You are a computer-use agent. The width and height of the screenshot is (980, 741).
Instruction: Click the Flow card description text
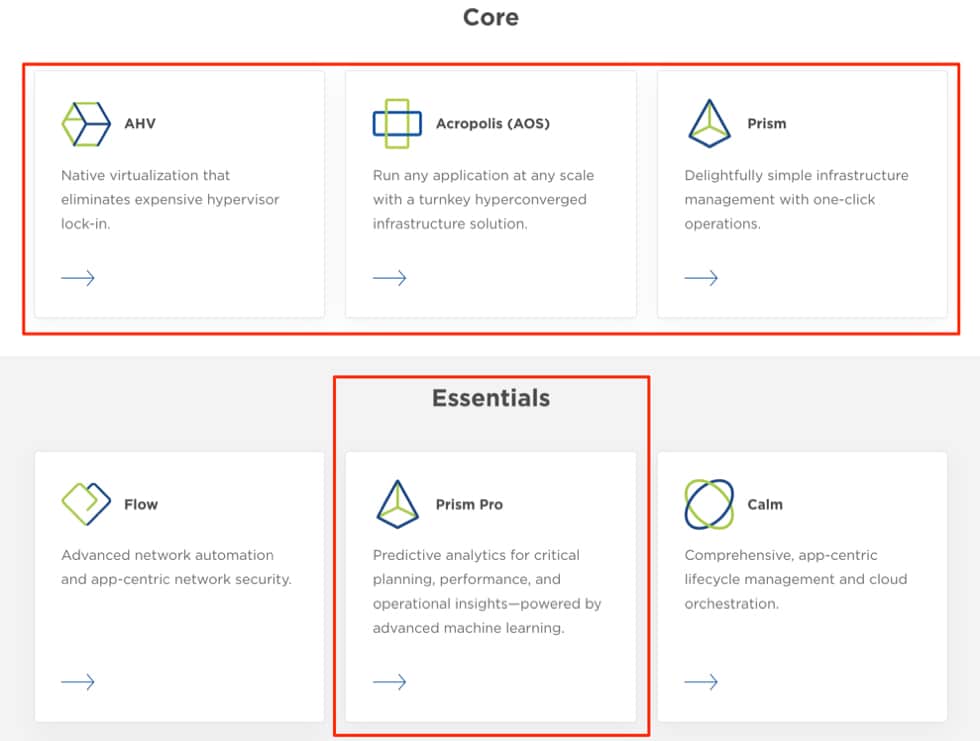pos(176,567)
